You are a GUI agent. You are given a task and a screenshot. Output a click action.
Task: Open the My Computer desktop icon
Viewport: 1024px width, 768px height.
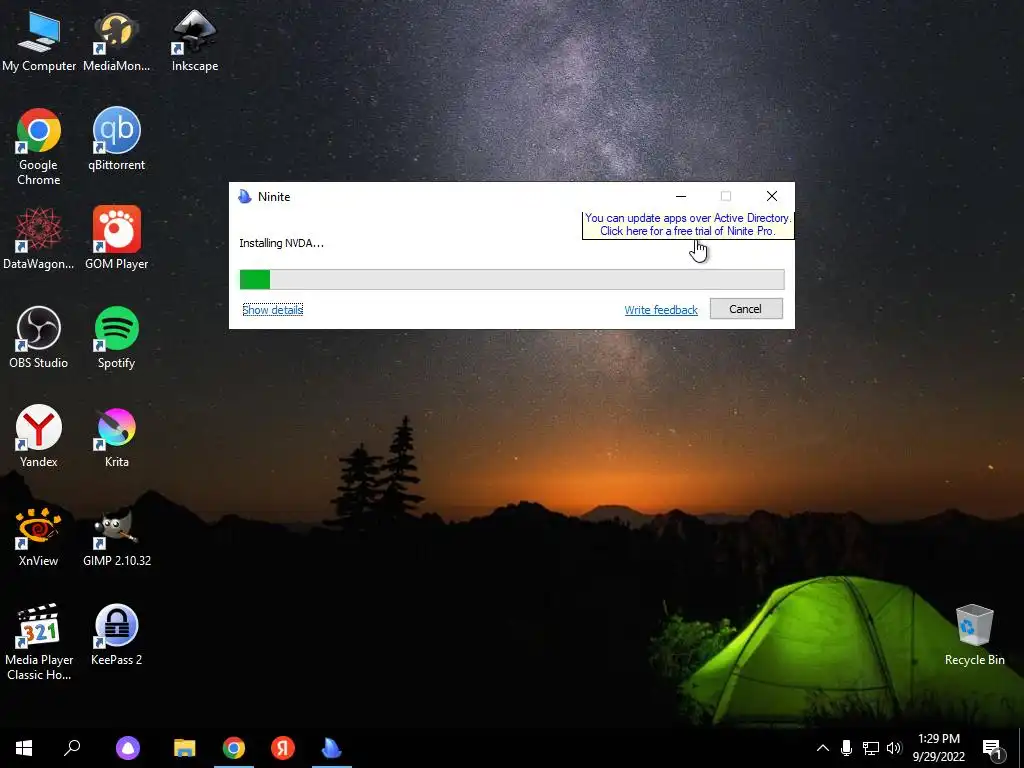pyautogui.click(x=39, y=40)
